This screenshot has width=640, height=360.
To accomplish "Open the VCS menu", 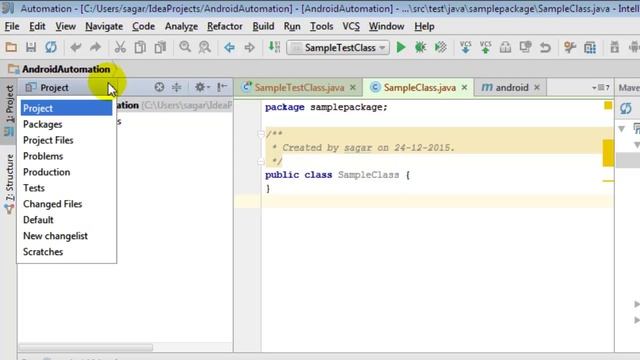I will coord(351,27).
